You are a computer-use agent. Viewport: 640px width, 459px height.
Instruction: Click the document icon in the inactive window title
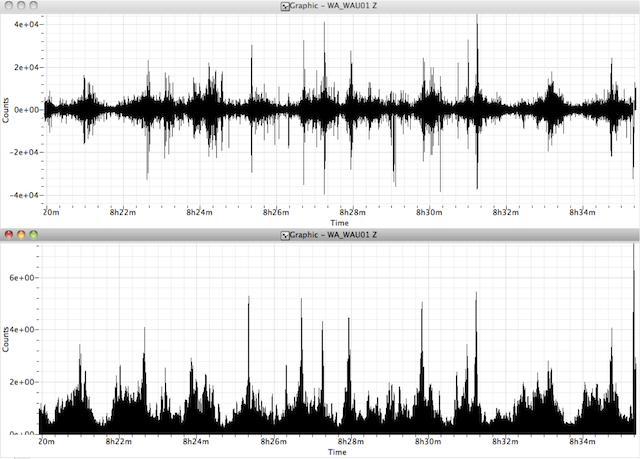[286, 7]
